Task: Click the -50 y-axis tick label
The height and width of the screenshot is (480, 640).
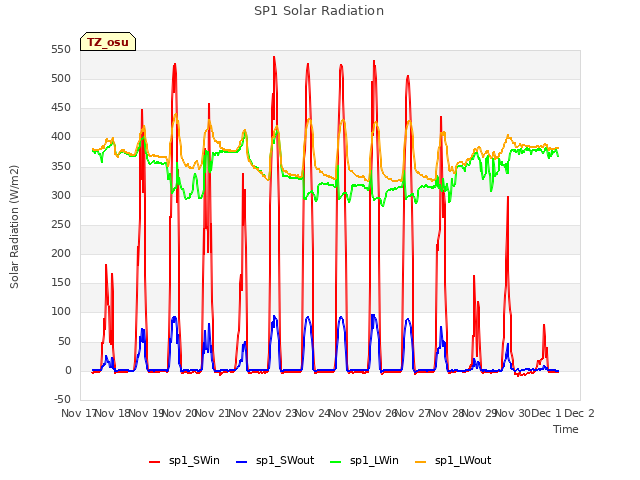Action: coord(62,399)
